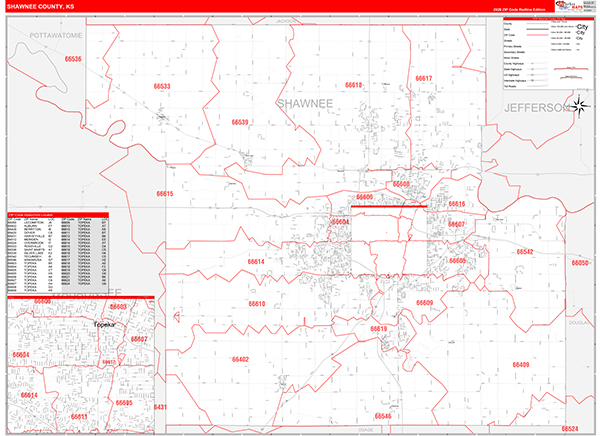Select the ZIP code label 66409
Screen dimensions: 600x436
coord(521,364)
